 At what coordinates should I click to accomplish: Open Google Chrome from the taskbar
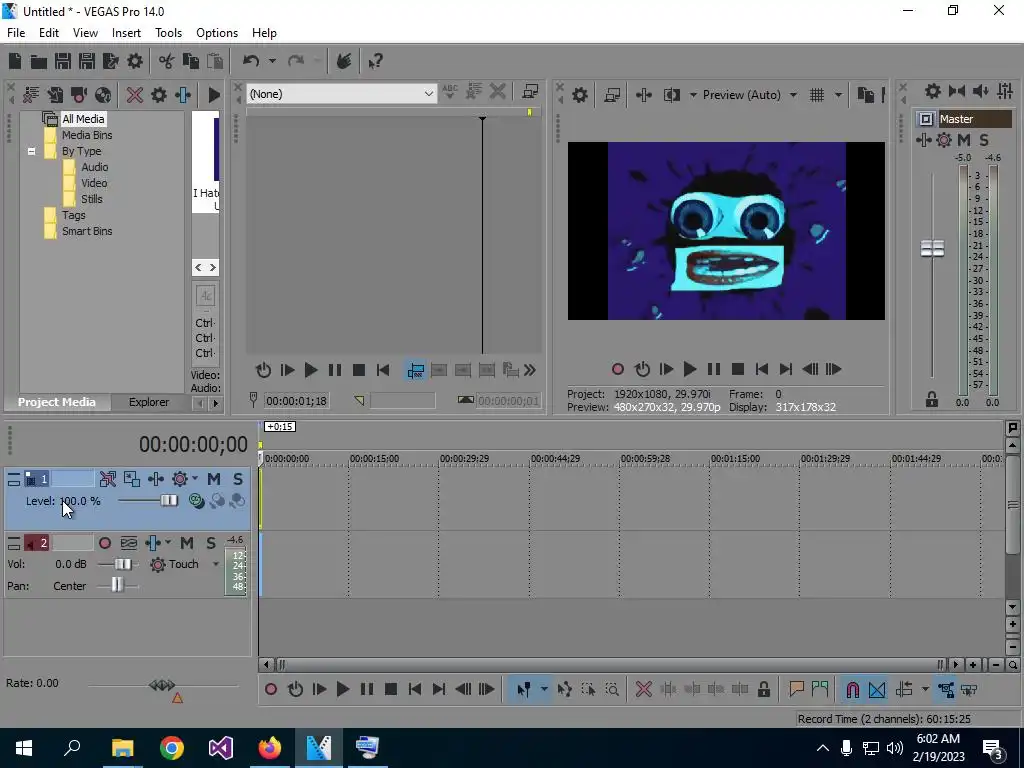172,747
